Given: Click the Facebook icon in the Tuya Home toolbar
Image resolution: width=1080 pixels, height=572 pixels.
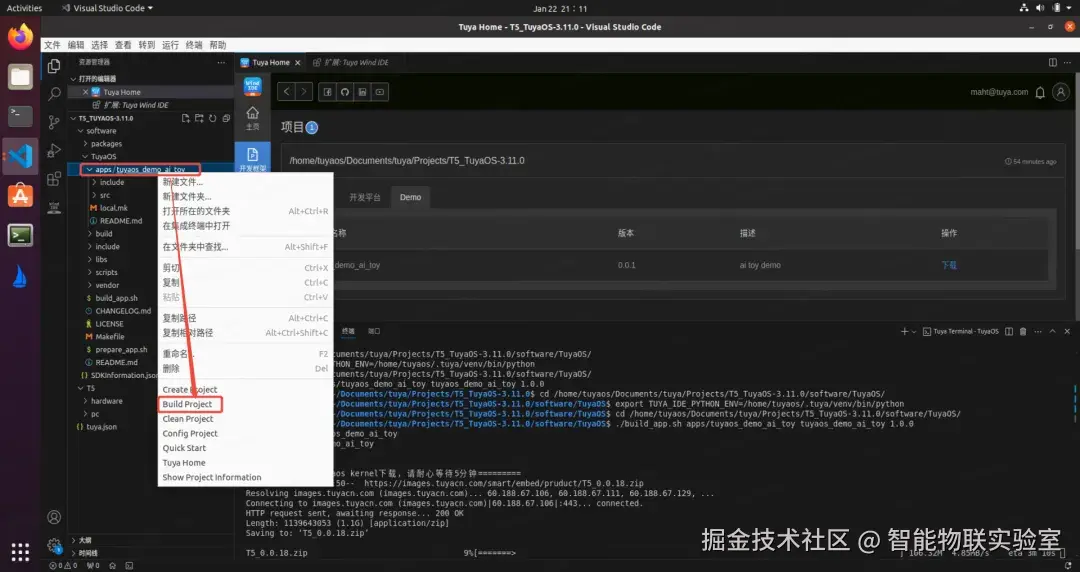Looking at the screenshot, I should (328, 92).
